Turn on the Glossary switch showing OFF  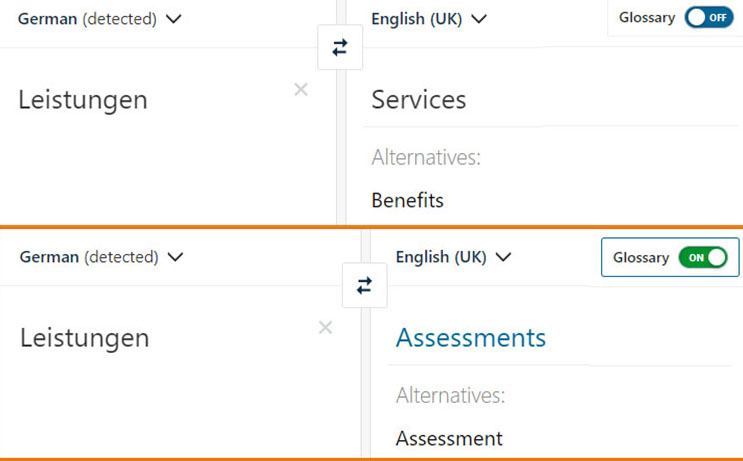[x=709, y=18]
